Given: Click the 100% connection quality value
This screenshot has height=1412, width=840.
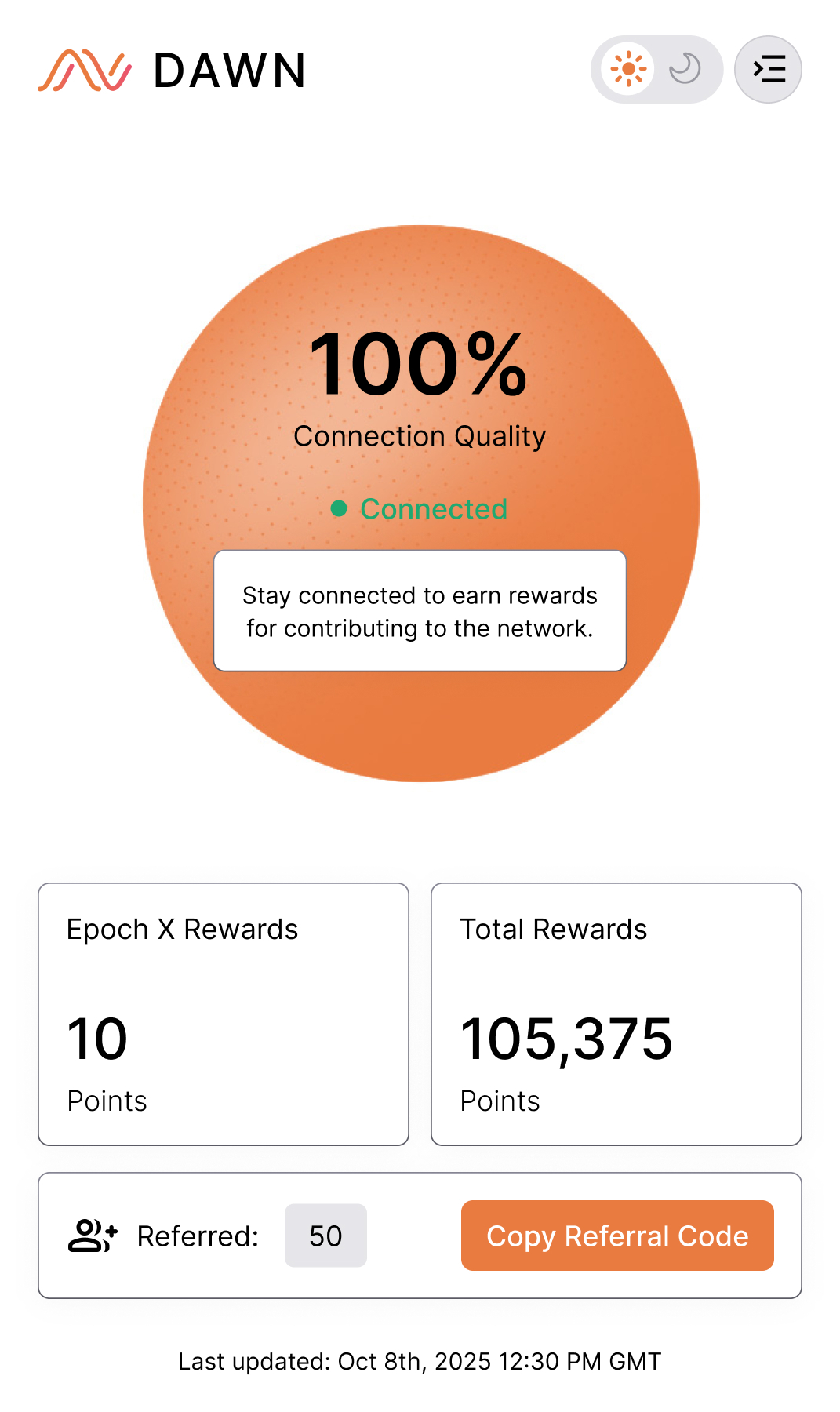Looking at the screenshot, I should coord(419,365).
